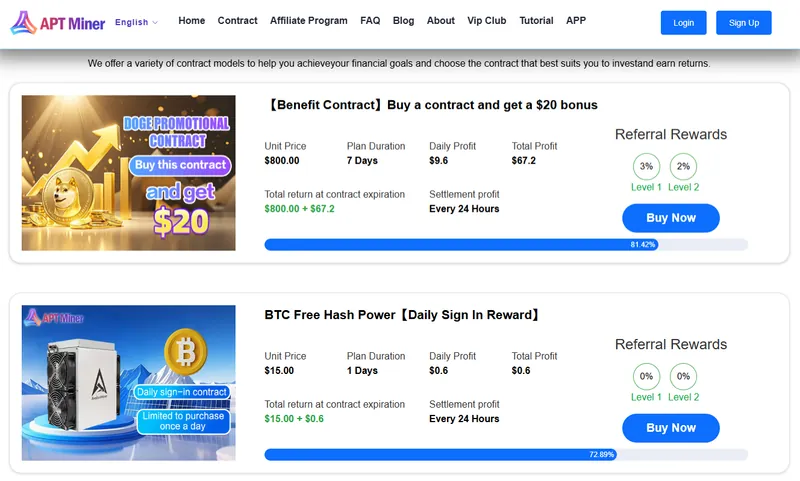The height and width of the screenshot is (481, 800).
Task: Click the 81.42% progress bar
Action: (506, 244)
